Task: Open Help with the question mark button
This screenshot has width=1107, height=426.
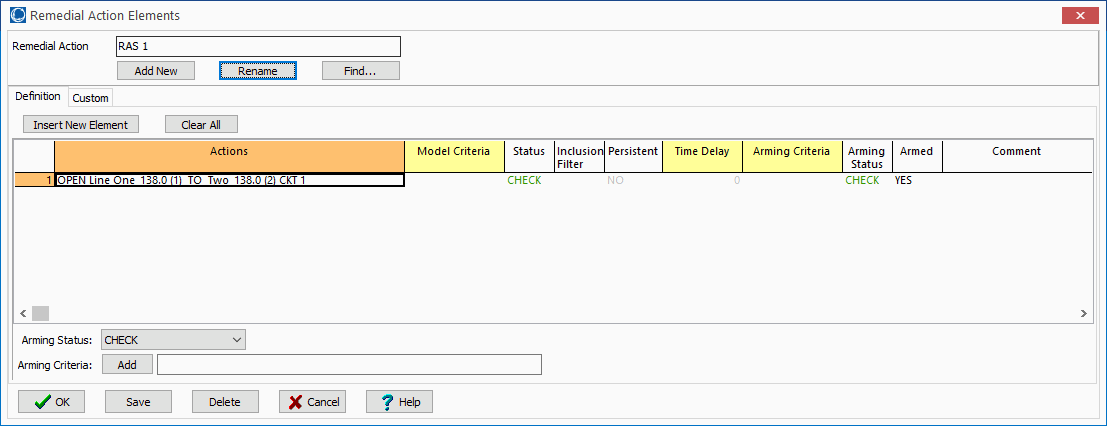Action: pos(399,401)
